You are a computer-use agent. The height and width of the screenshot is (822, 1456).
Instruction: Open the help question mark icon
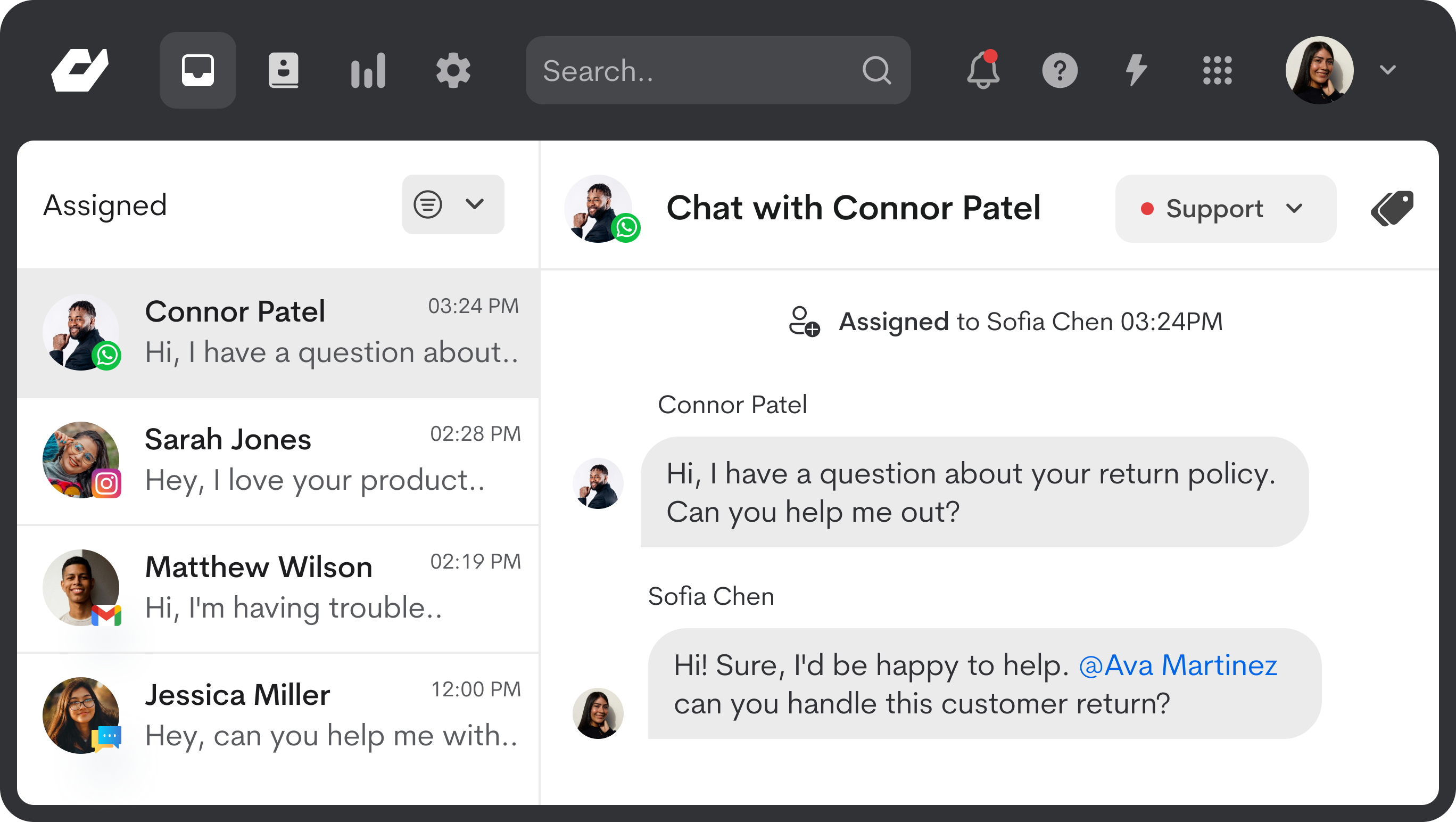point(1060,70)
